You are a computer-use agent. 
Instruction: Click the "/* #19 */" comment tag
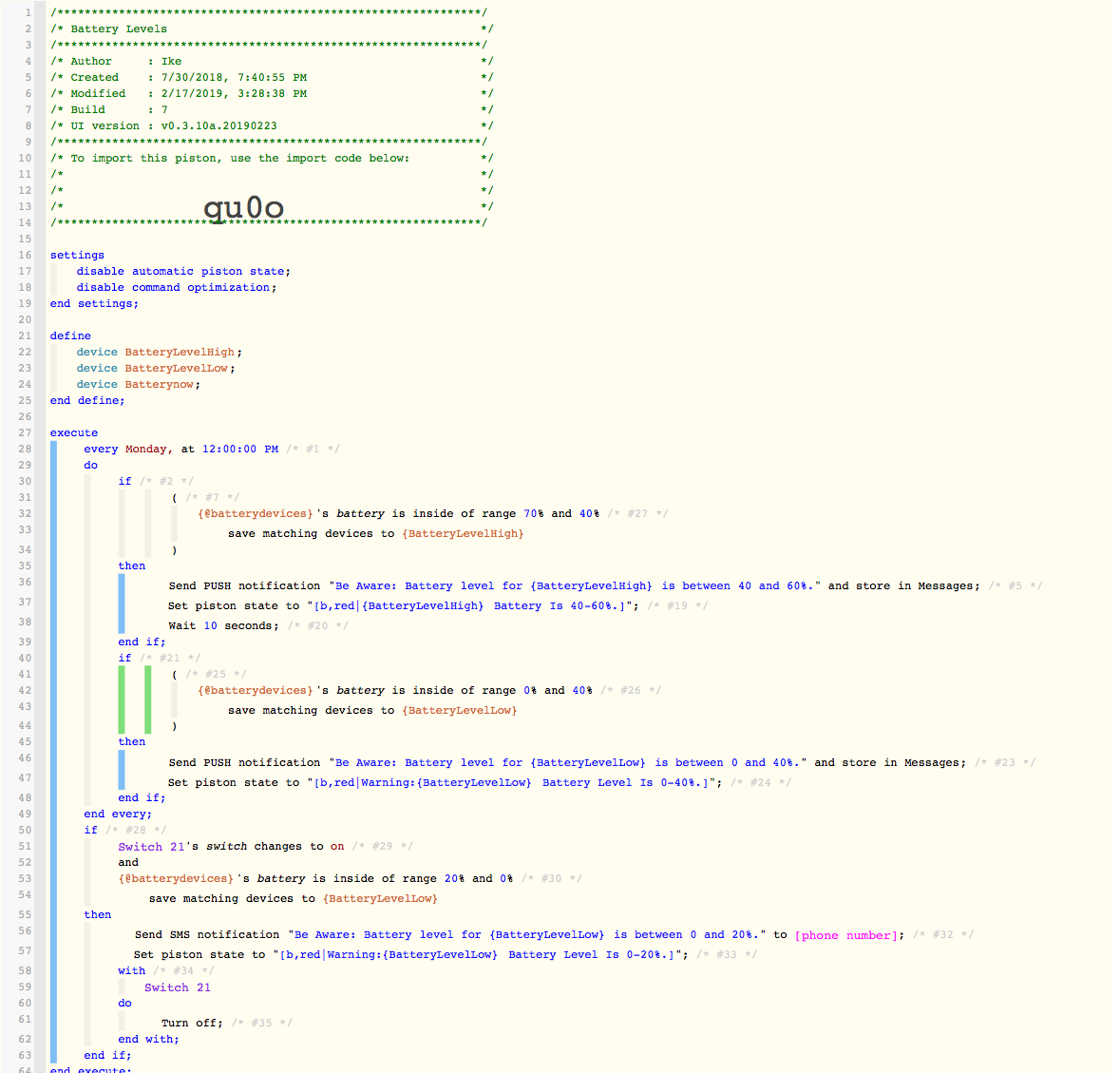678,605
